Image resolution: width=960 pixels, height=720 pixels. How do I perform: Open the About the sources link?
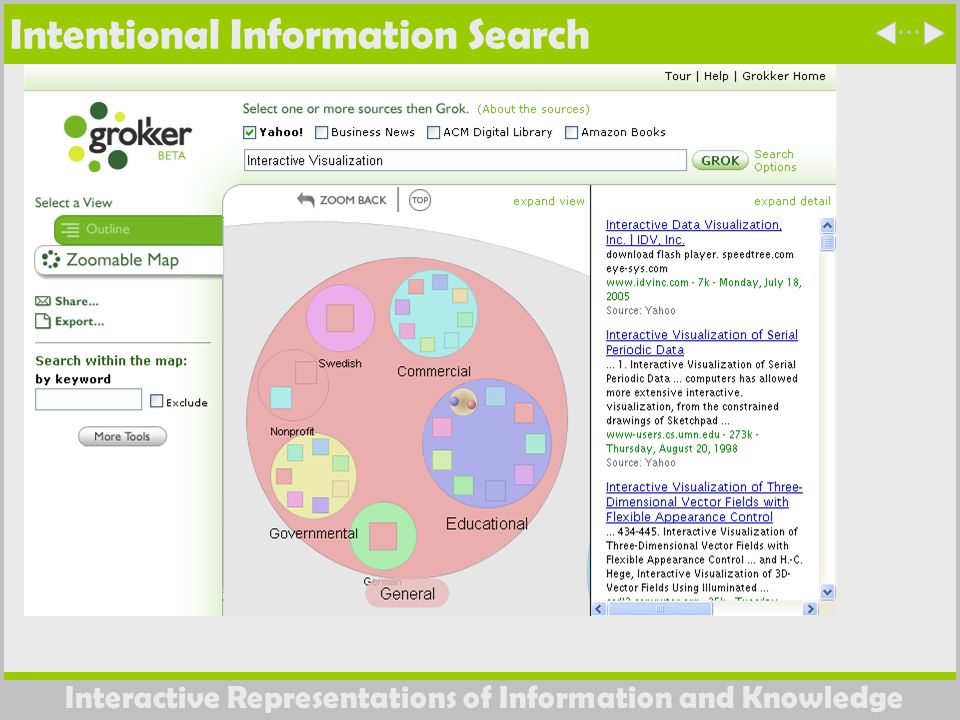click(533, 109)
